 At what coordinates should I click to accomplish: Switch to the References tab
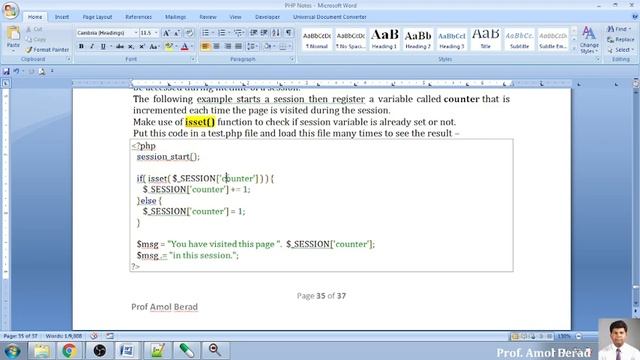pos(138,17)
